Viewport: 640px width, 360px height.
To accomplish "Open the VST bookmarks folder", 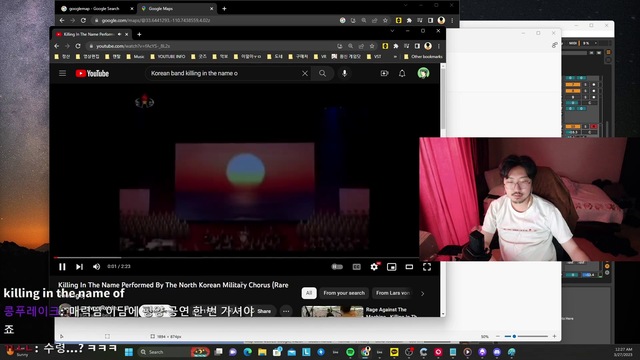I will (374, 57).
